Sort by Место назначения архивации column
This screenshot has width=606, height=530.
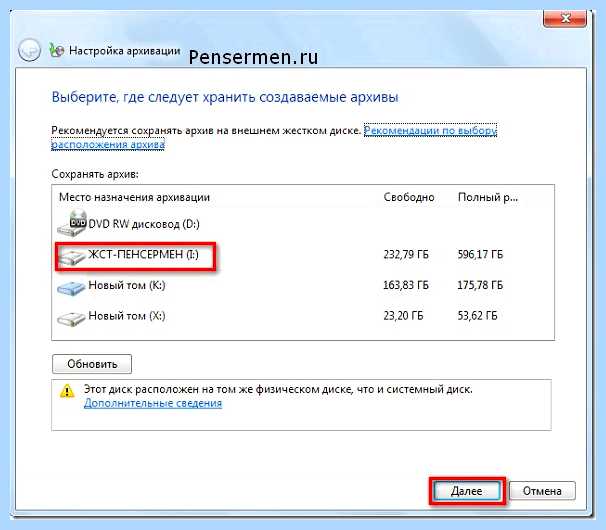point(134,197)
